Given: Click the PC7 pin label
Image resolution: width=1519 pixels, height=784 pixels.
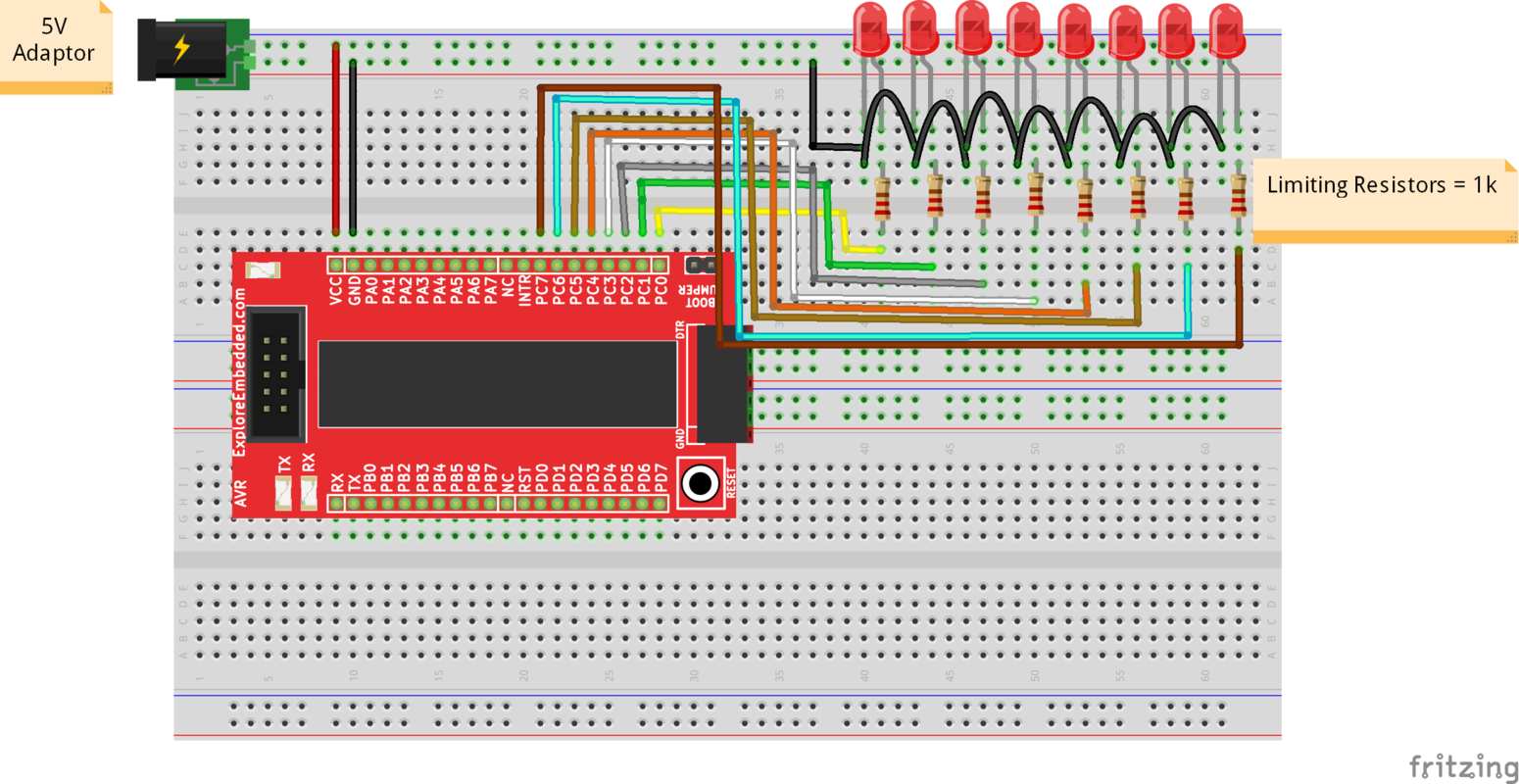Looking at the screenshot, I should point(541,291).
